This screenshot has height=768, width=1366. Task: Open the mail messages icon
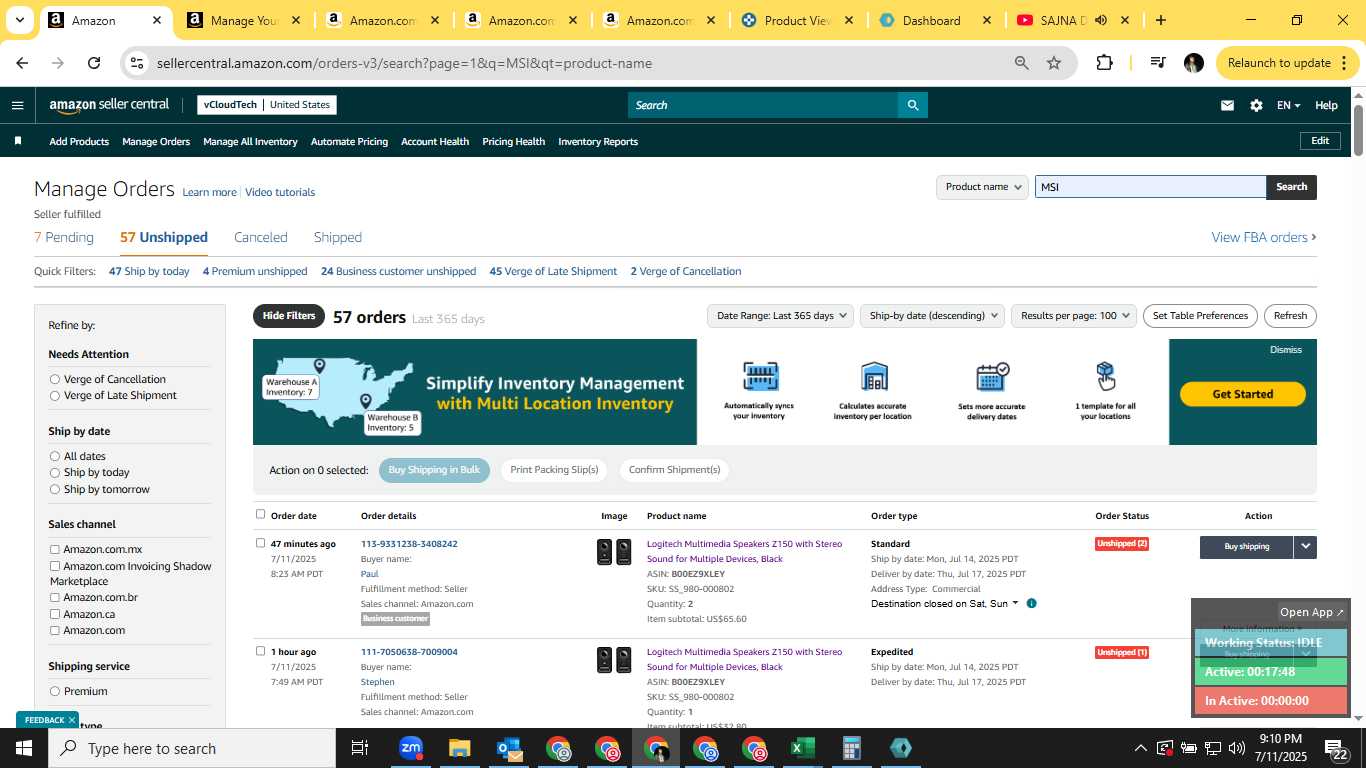pos(1227,105)
